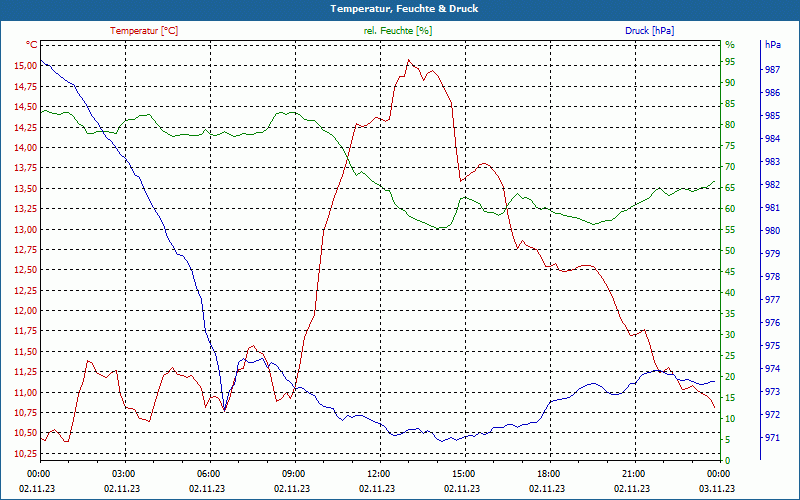Click the green humidity axis value "20"

pyautogui.click(x=730, y=377)
